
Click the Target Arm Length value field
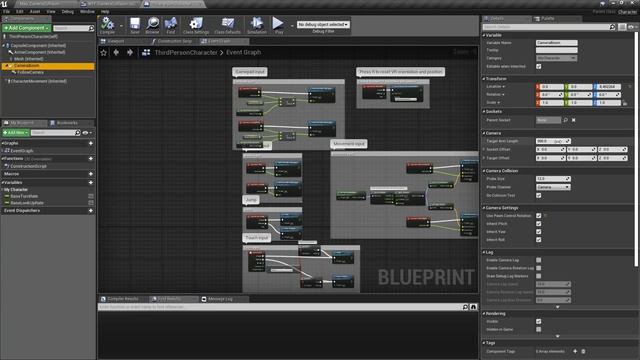pyautogui.click(x=553, y=141)
